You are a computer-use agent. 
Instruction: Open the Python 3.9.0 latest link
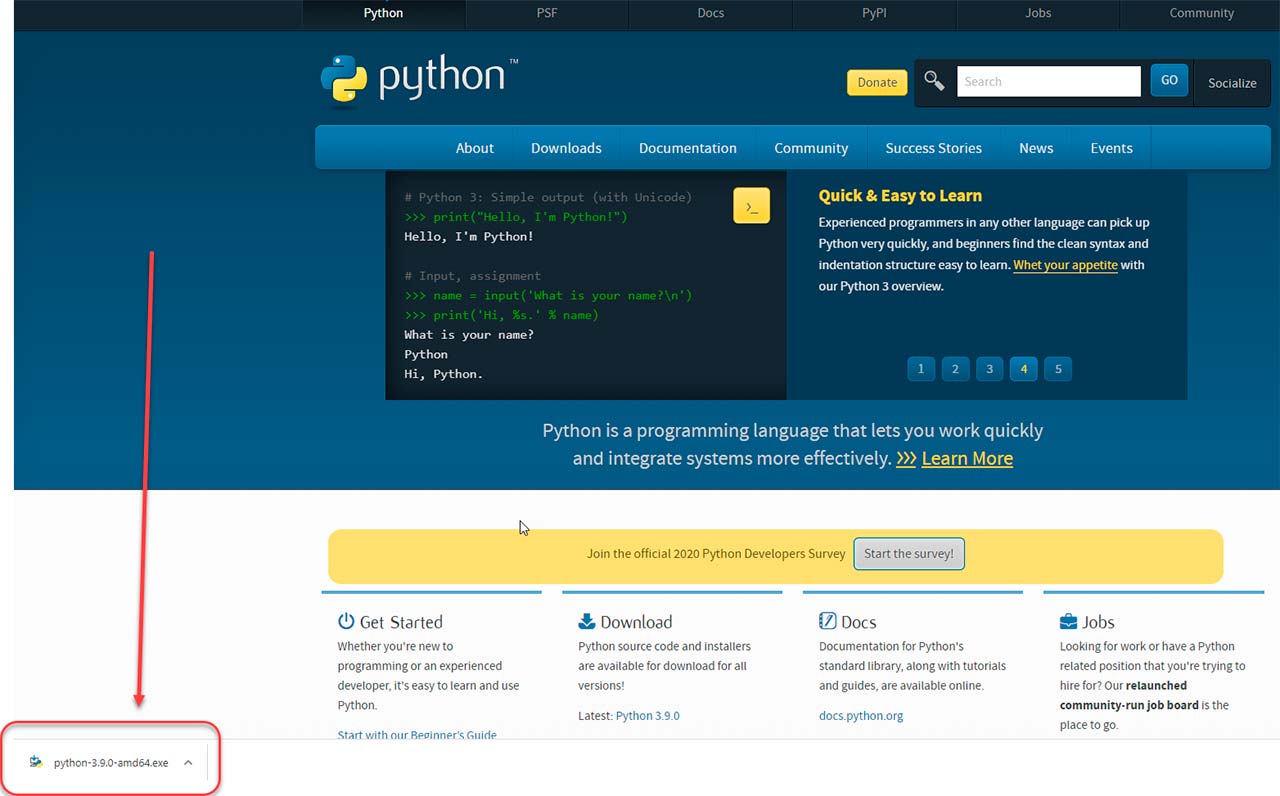(x=647, y=716)
